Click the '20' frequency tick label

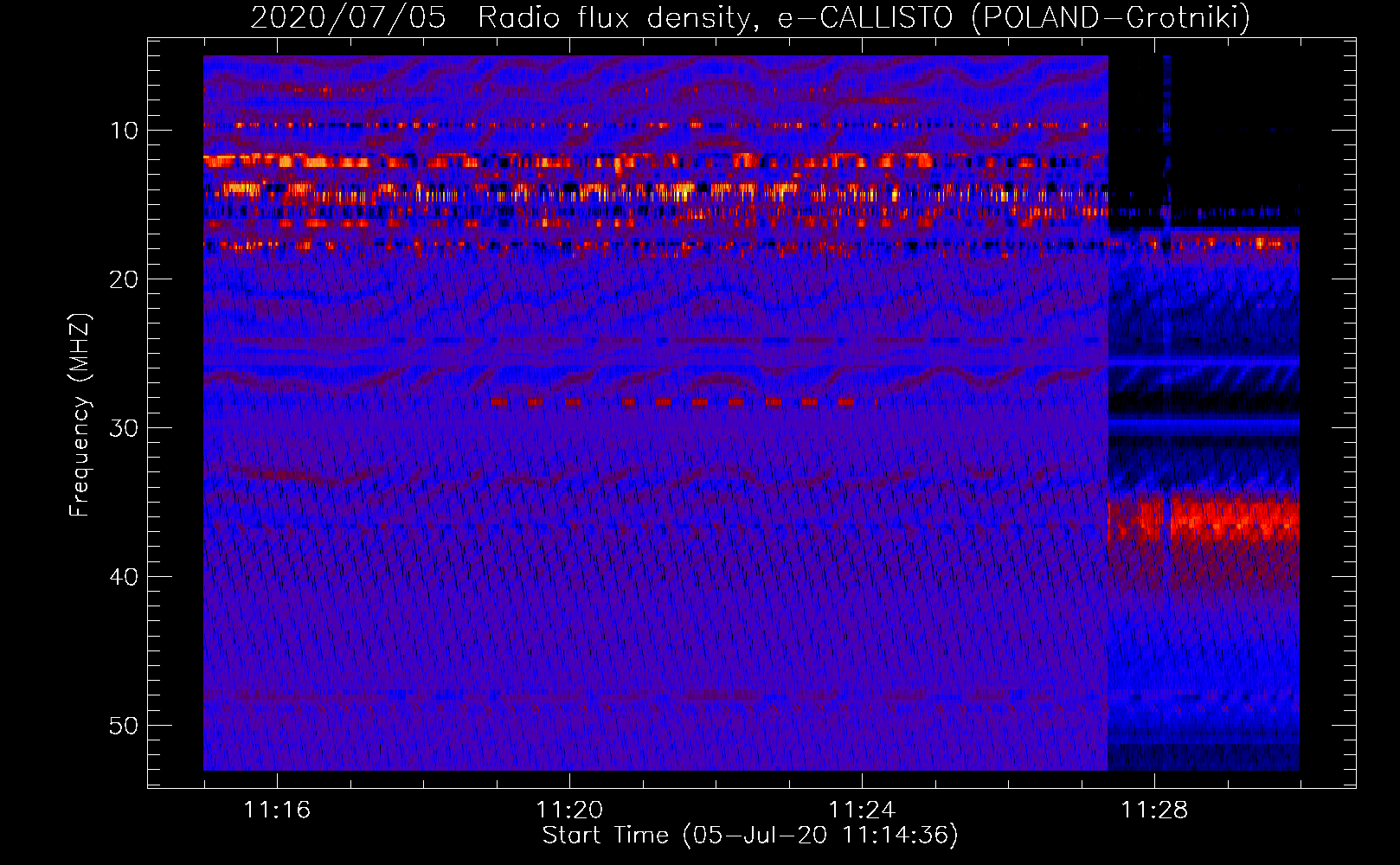(125, 279)
